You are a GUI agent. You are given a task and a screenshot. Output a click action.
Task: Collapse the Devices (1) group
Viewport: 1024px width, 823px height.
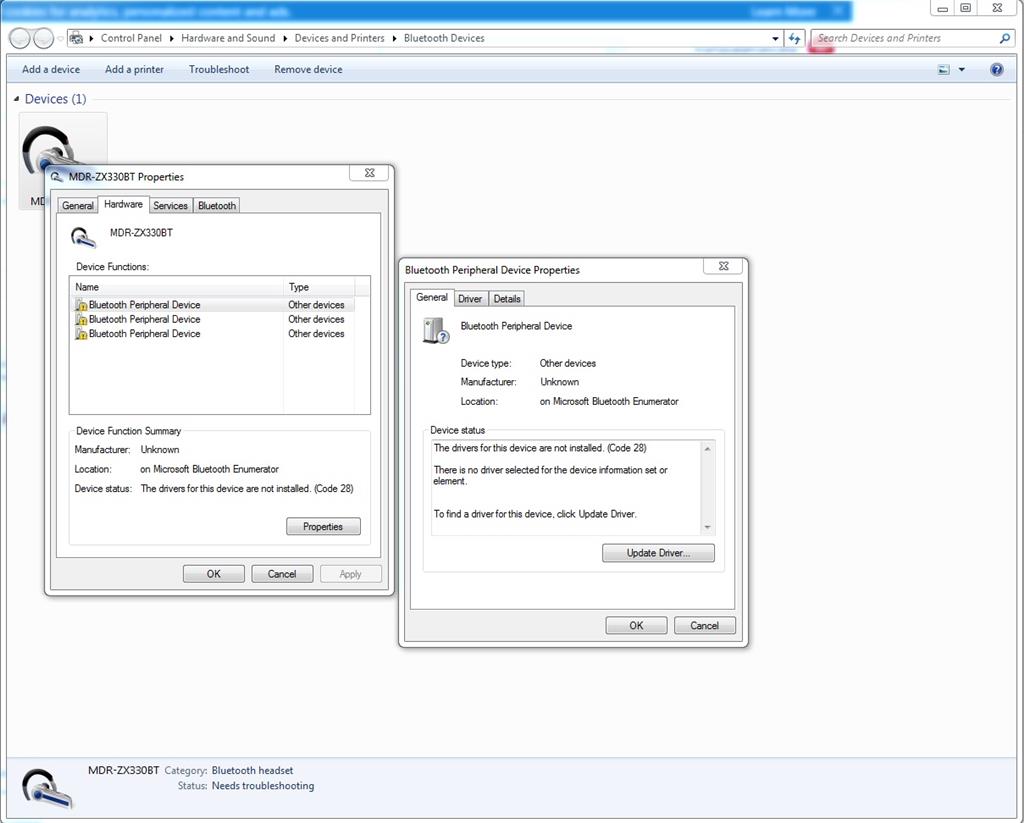coord(16,99)
